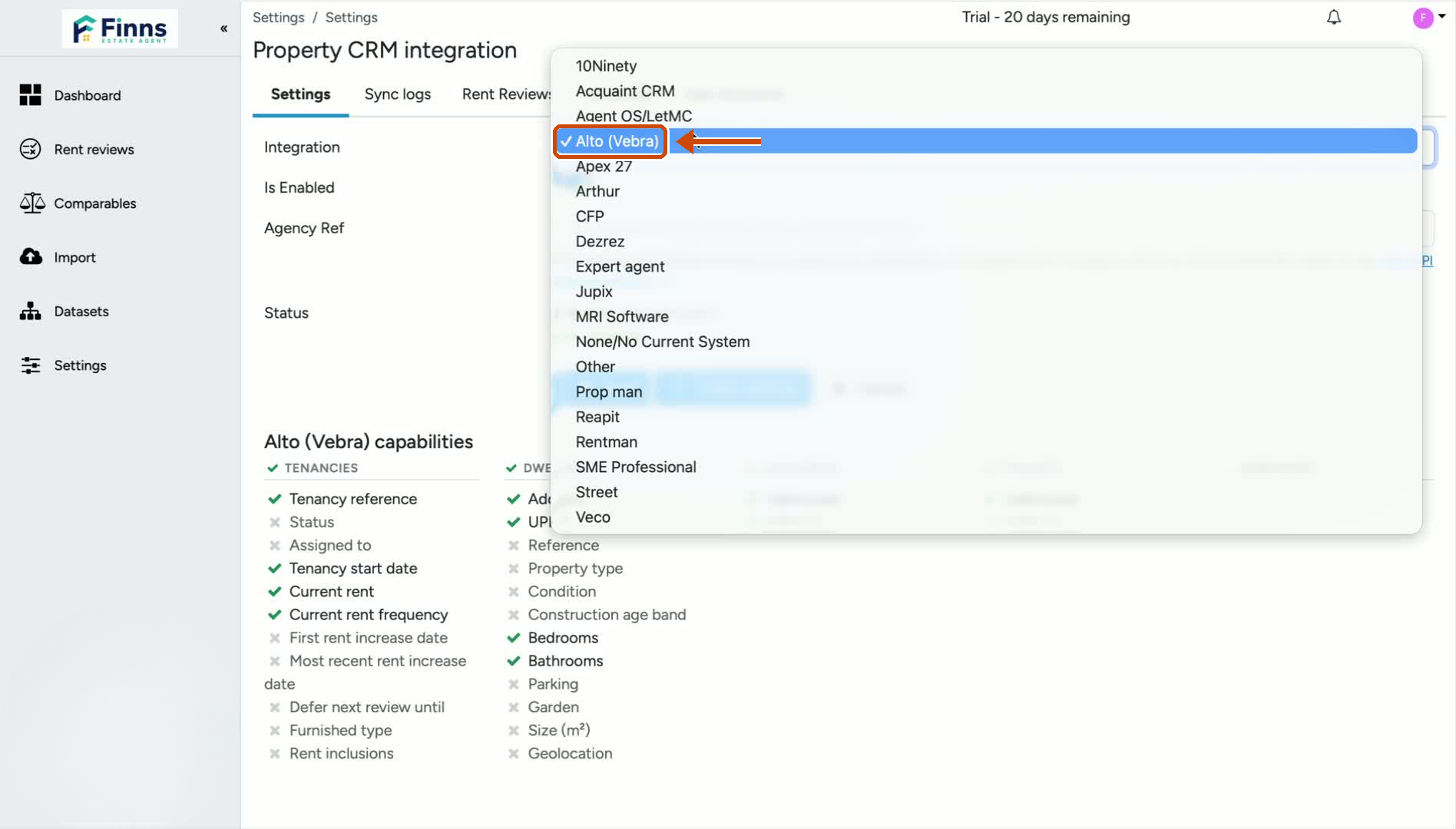The height and width of the screenshot is (829, 1456).
Task: Open Settings in sidebar
Action: point(81,365)
